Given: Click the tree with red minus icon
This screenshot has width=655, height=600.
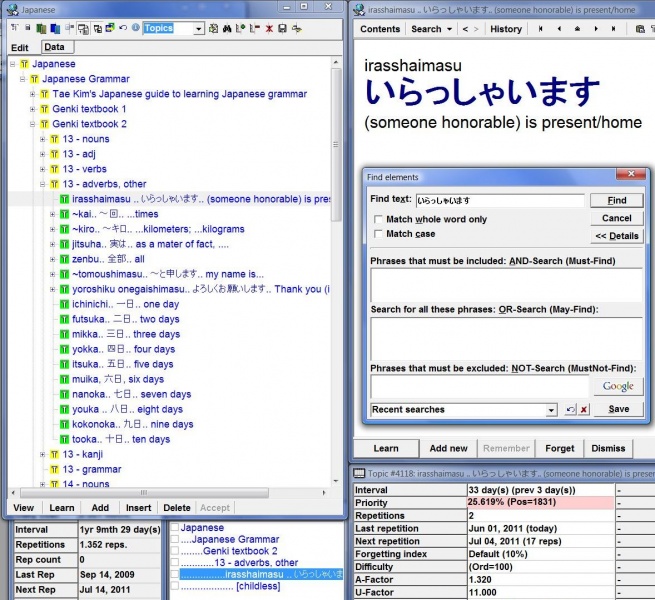Looking at the screenshot, I should pyautogui.click(x=254, y=28).
